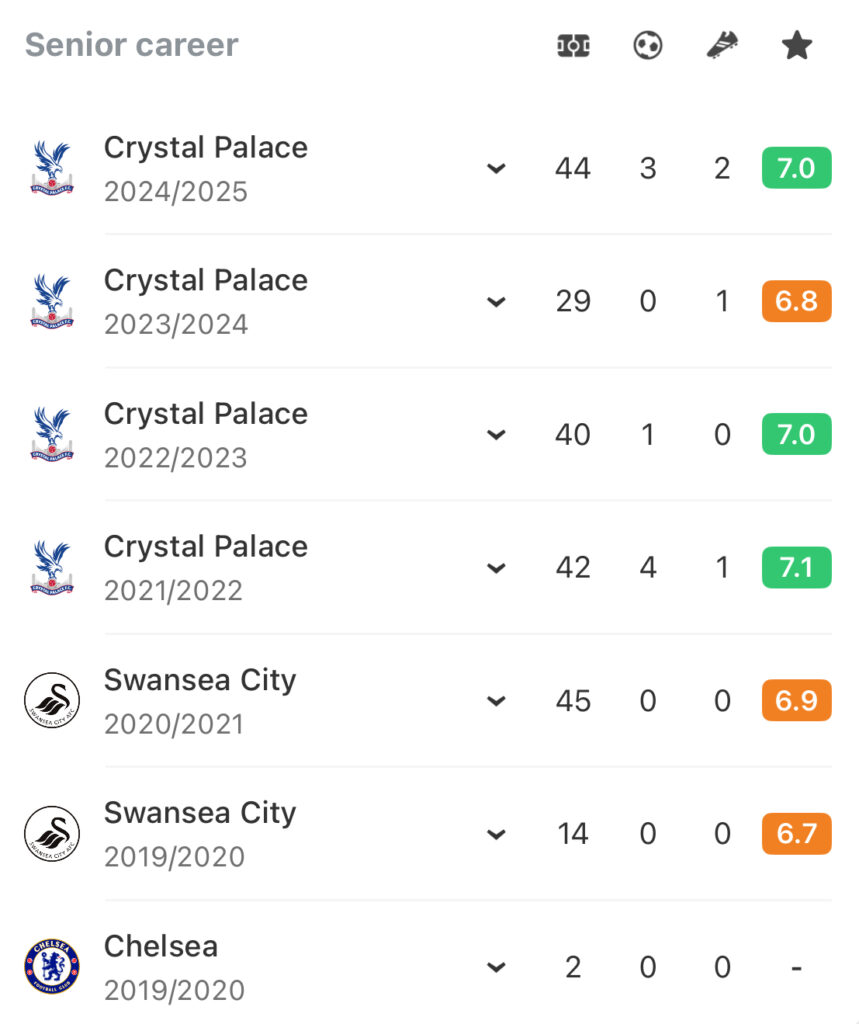Click the rating star icon
859x1024 pixels.
(796, 46)
